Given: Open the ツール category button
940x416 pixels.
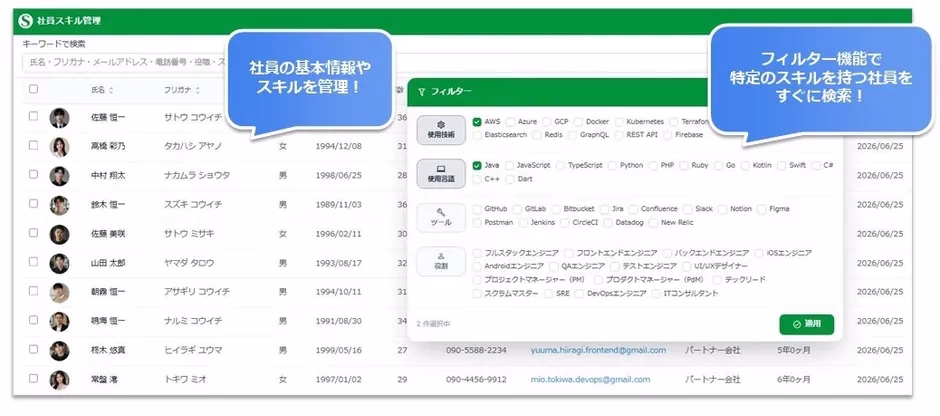Looking at the screenshot, I should (441, 218).
